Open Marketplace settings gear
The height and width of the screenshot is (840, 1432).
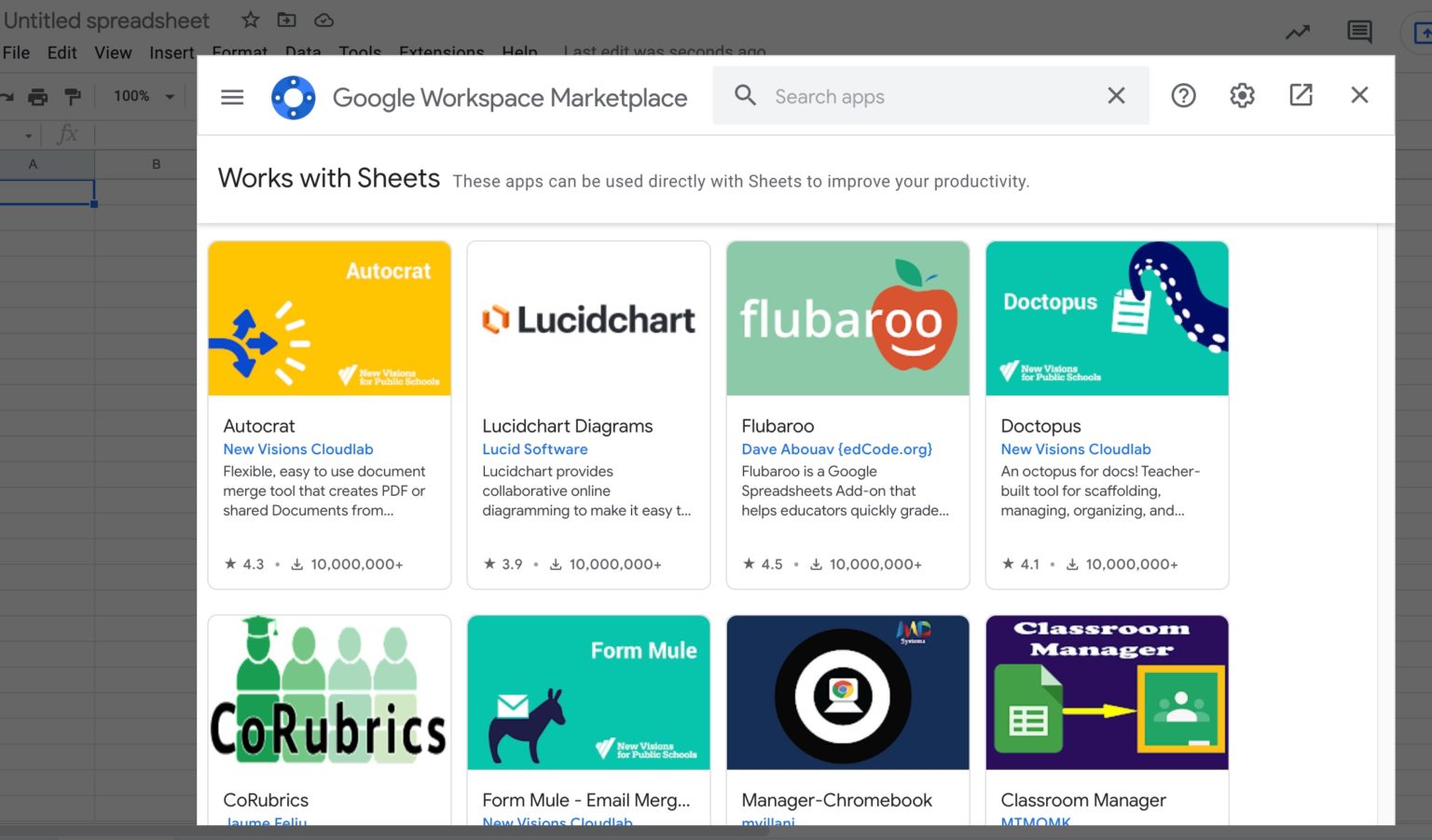click(1242, 95)
